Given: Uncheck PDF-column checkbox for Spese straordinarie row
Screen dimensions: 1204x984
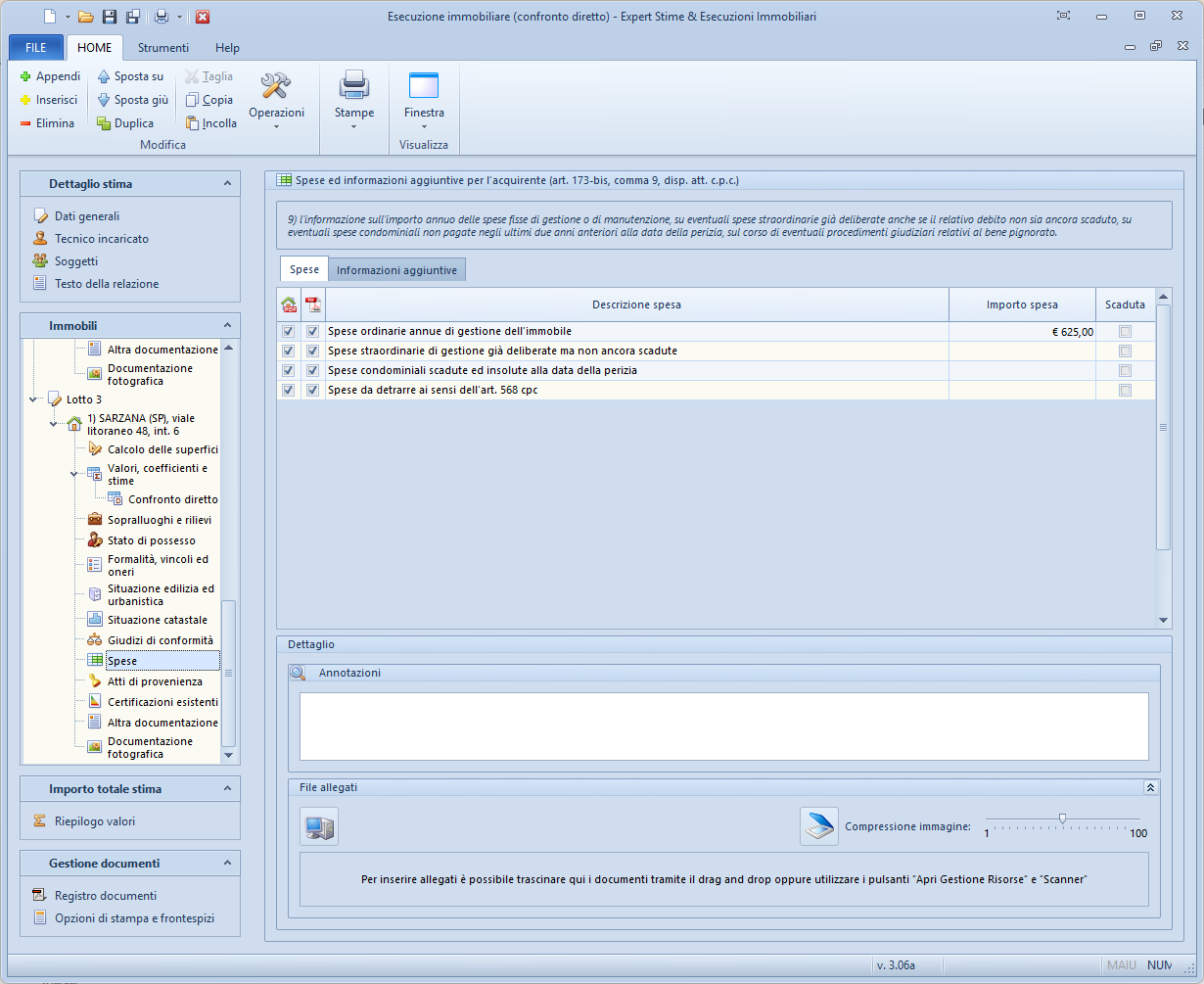Looking at the screenshot, I should 313,351.
